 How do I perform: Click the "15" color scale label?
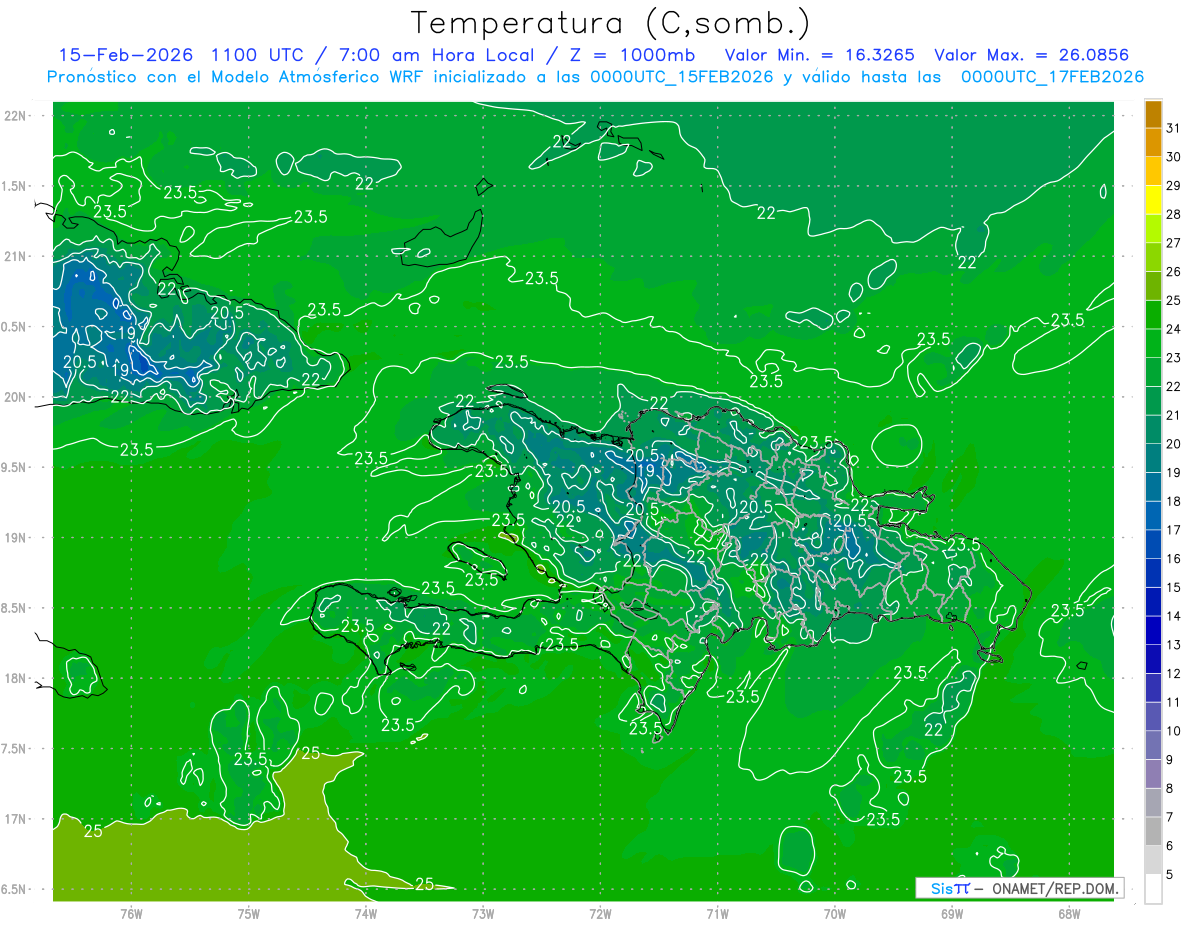pyautogui.click(x=1174, y=587)
